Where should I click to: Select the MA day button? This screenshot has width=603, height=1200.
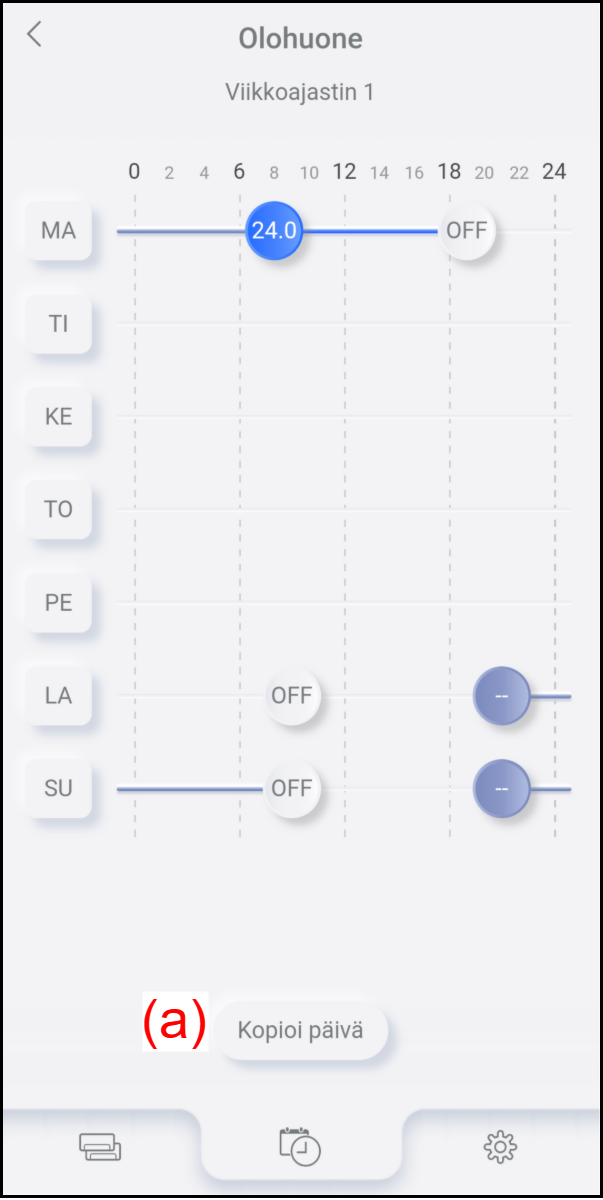coord(59,230)
